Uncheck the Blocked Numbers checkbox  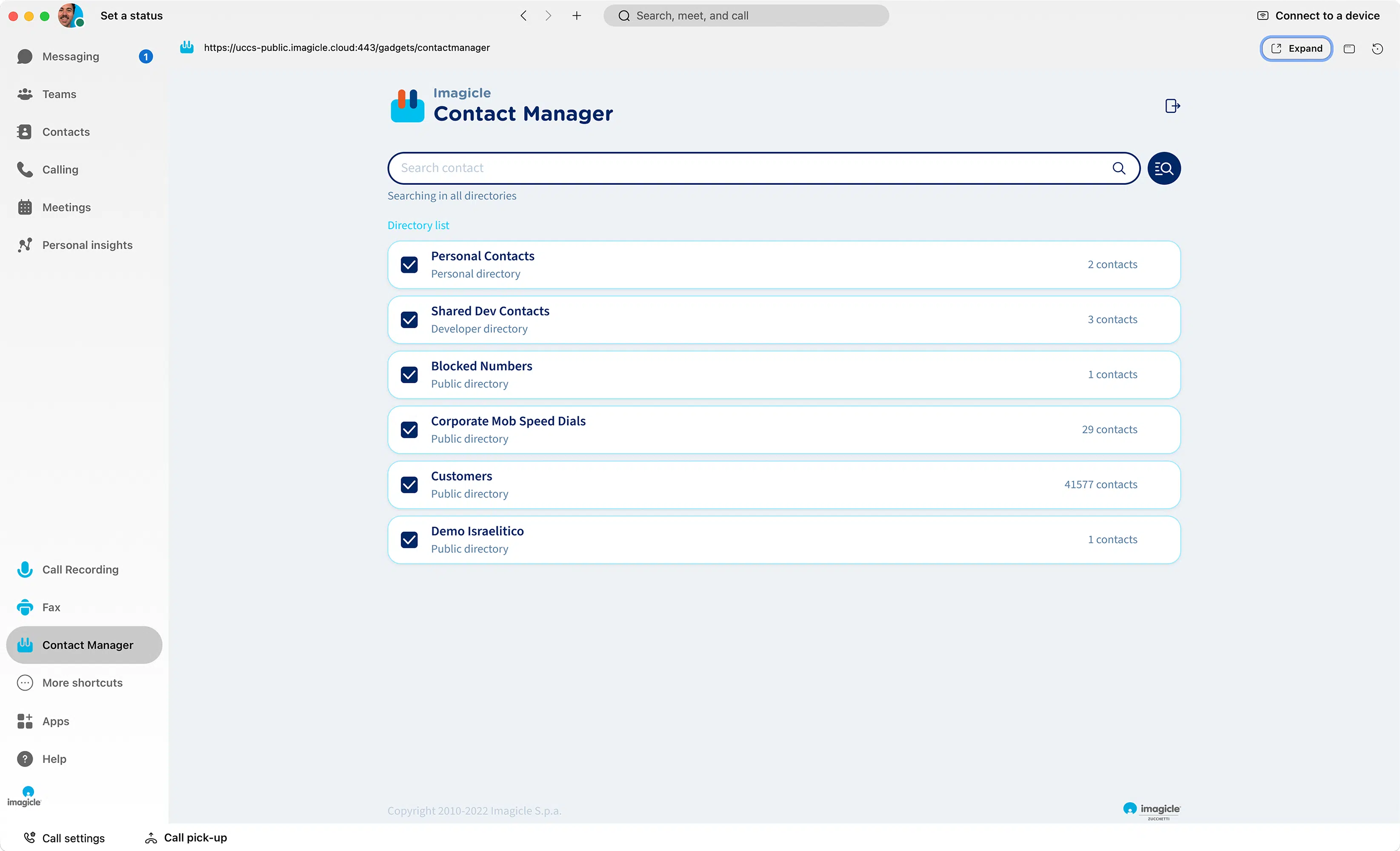(409, 375)
